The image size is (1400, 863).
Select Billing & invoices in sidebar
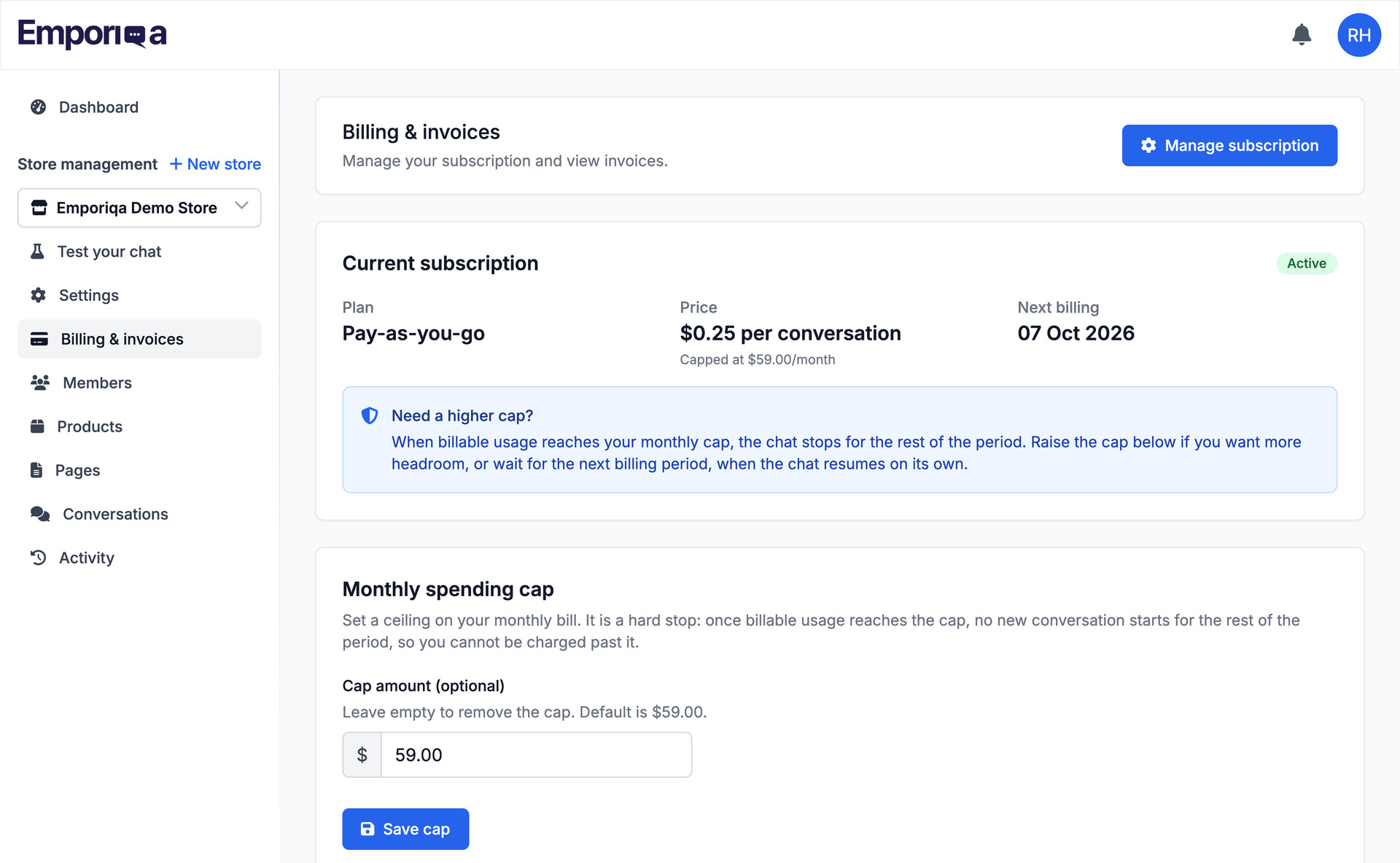pyautogui.click(x=139, y=339)
